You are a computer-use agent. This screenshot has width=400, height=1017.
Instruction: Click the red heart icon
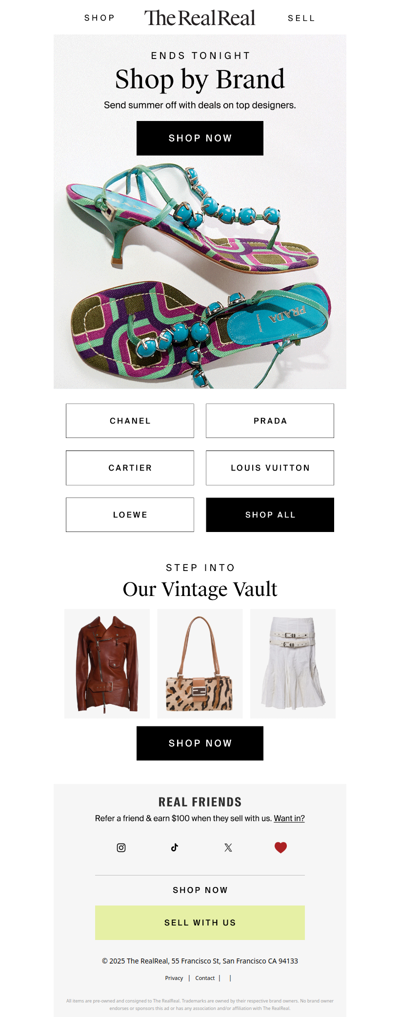click(280, 847)
